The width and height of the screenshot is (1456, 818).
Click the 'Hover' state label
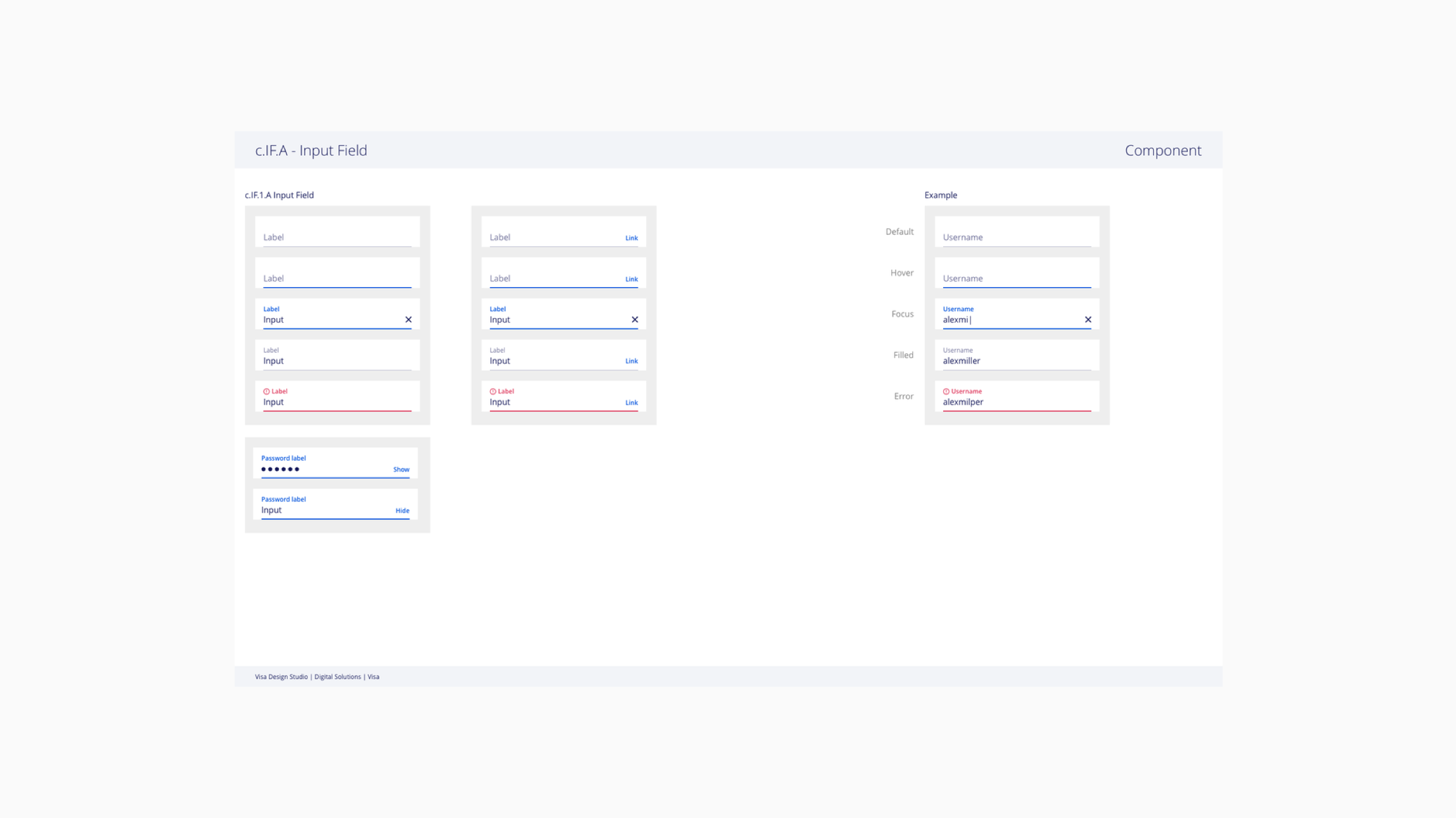[x=902, y=273]
